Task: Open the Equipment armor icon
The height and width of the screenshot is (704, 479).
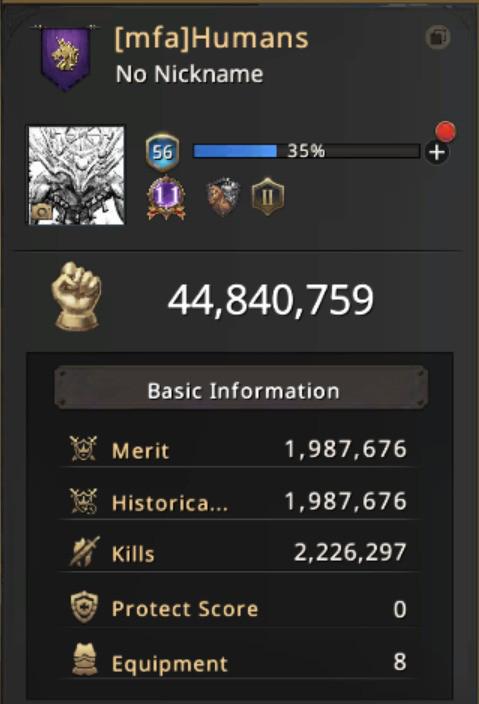Action: 84,660
